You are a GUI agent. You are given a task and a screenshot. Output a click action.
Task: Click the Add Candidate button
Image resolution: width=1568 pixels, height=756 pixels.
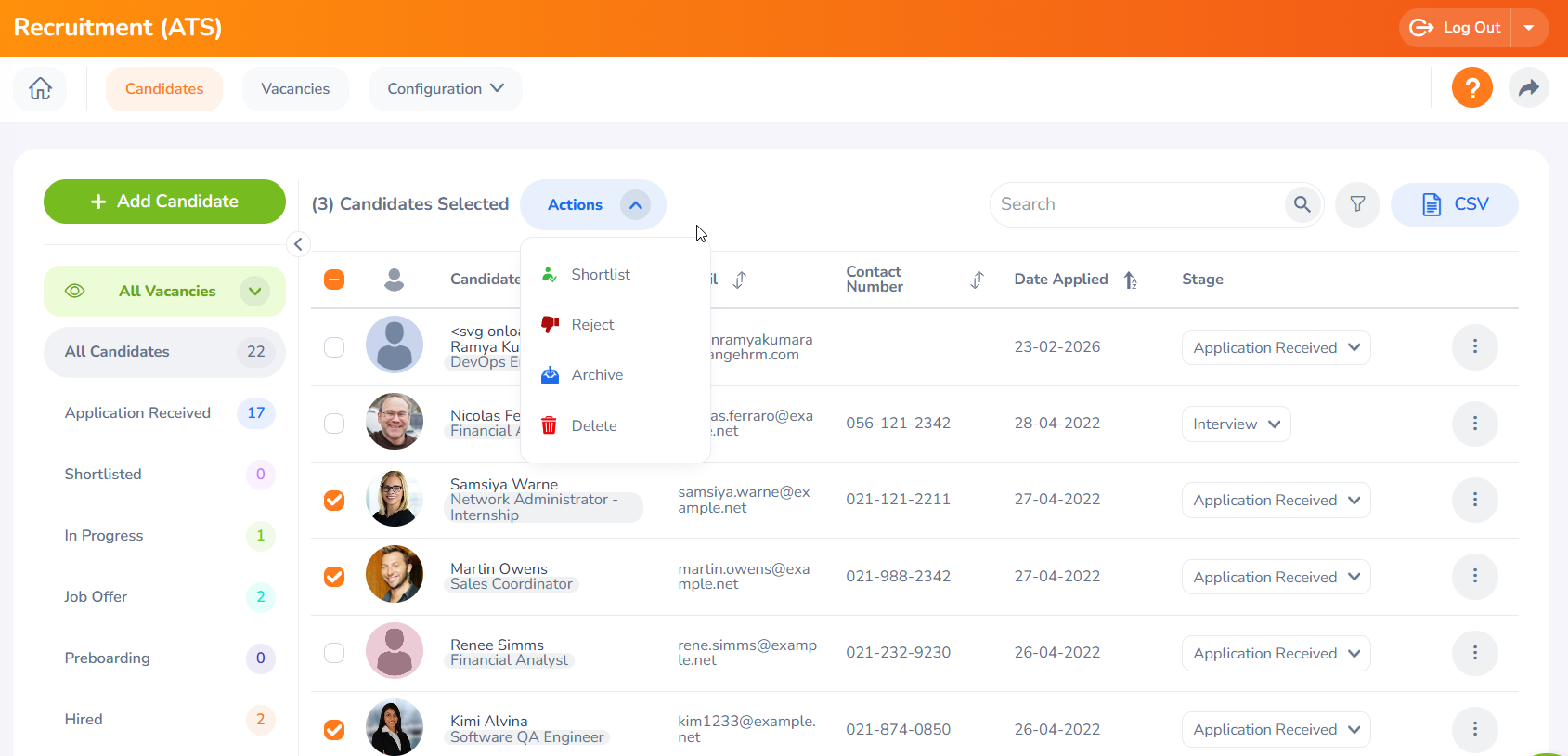coord(164,202)
